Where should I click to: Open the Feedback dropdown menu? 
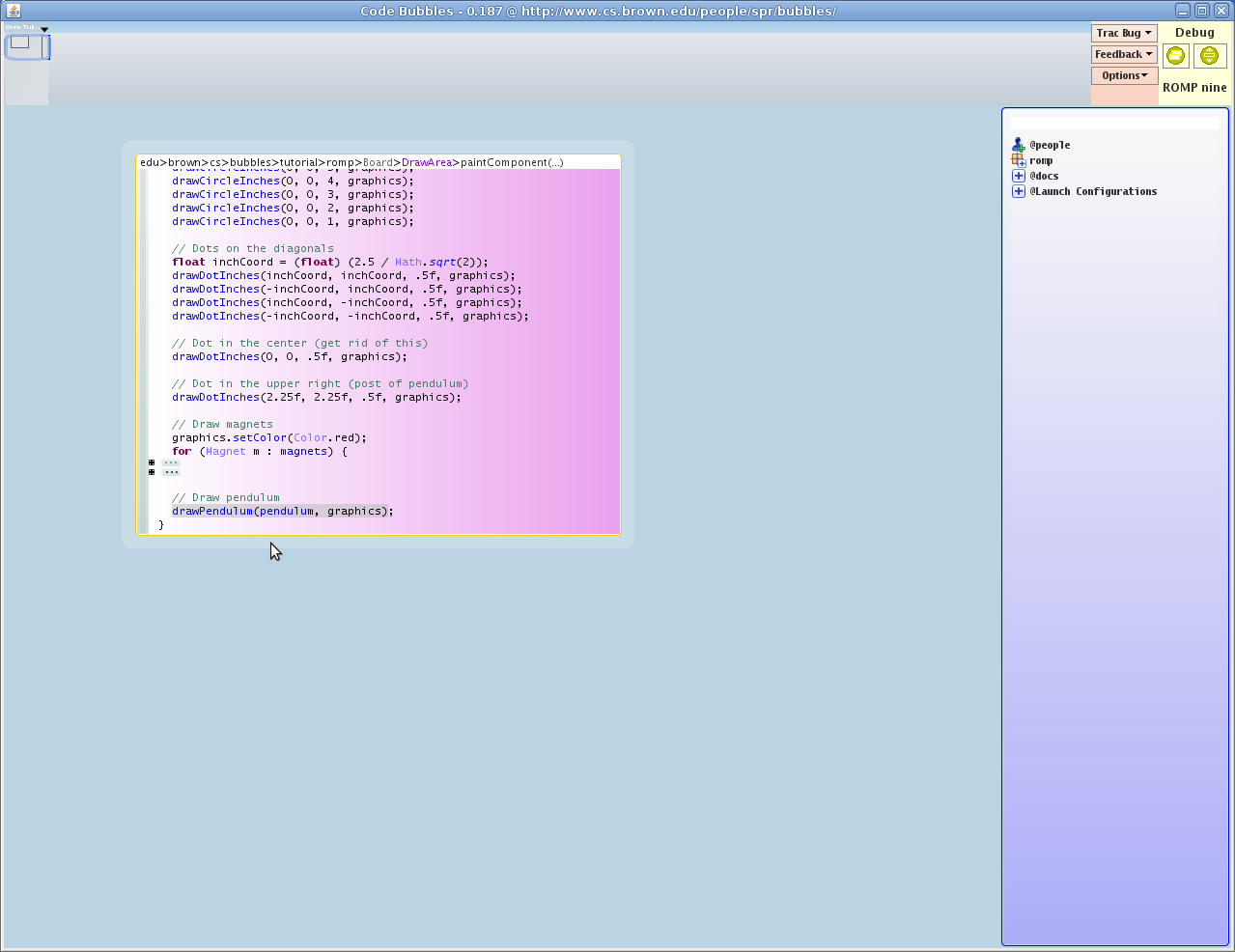(1124, 54)
